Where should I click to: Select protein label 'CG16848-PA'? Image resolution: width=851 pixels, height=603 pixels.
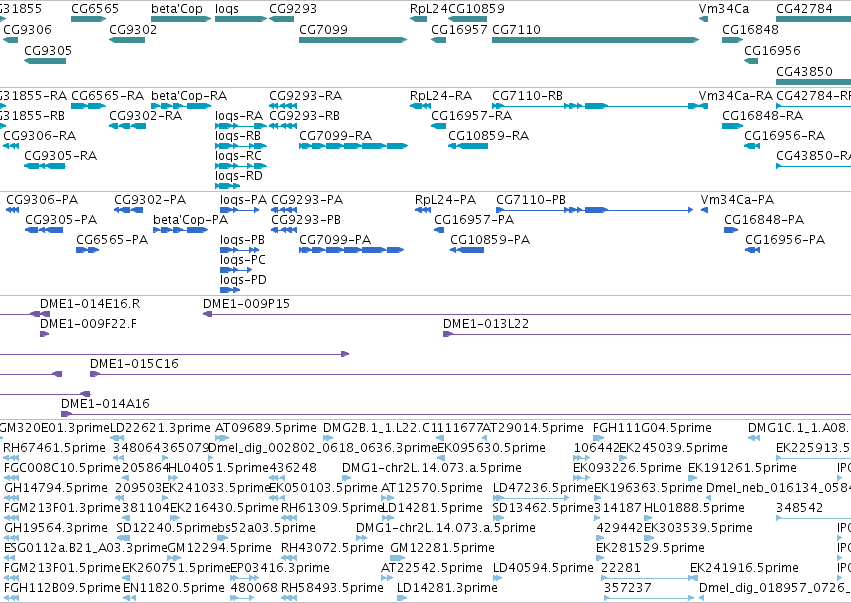(764, 220)
